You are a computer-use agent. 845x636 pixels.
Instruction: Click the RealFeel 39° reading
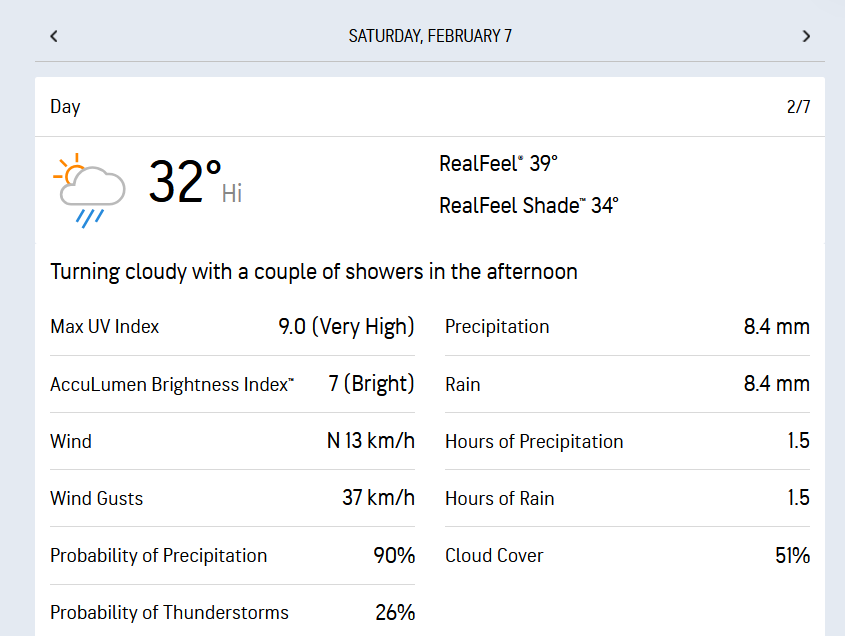click(x=498, y=163)
